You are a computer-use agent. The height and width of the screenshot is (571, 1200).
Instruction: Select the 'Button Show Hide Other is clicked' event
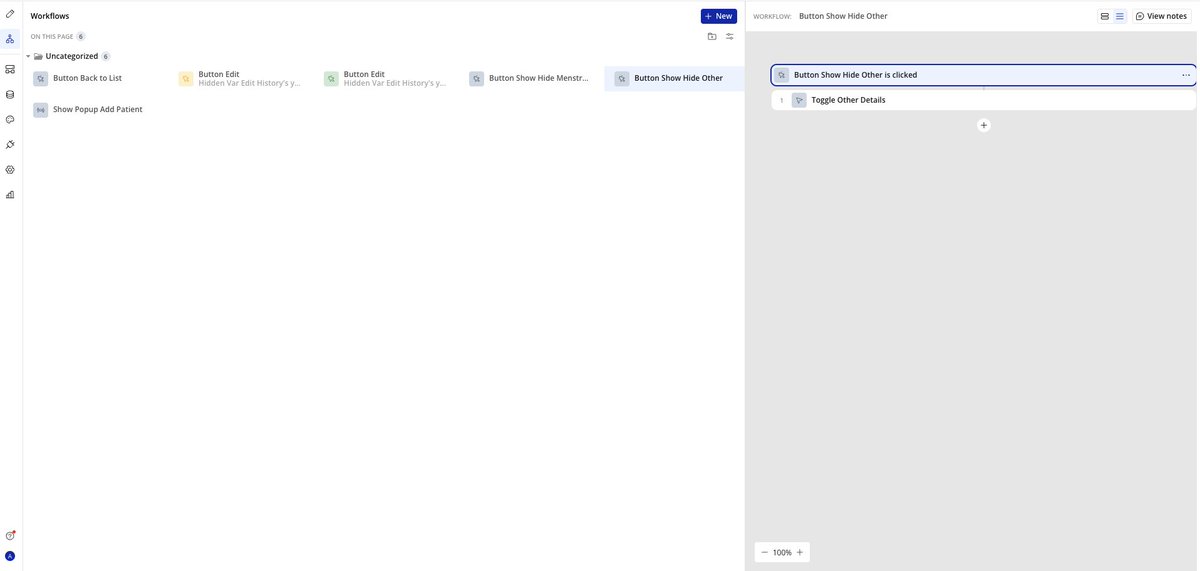(984, 75)
